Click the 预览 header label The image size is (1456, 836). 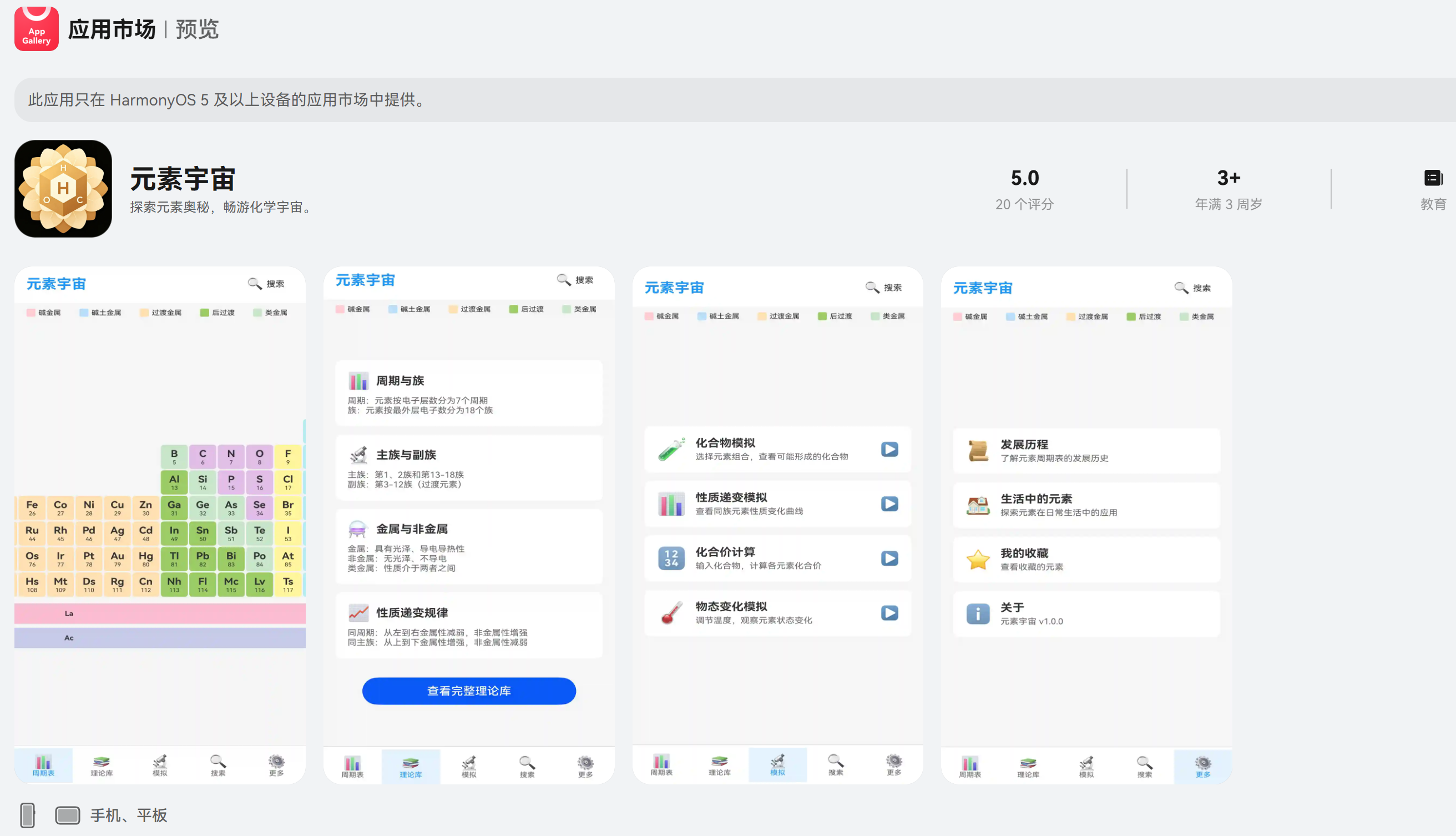(x=197, y=29)
